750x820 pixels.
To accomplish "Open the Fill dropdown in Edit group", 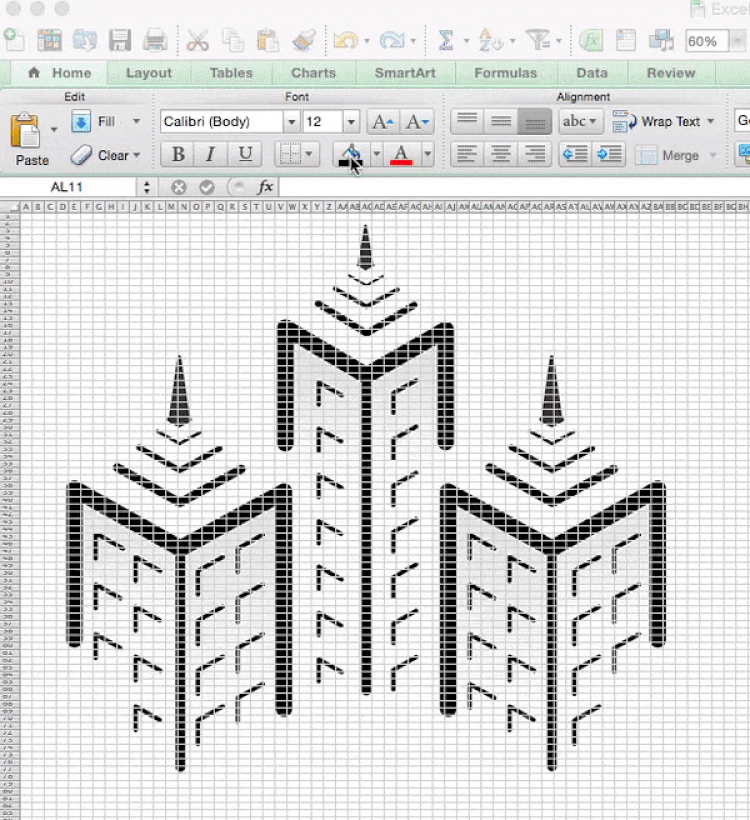I will coord(106,122).
